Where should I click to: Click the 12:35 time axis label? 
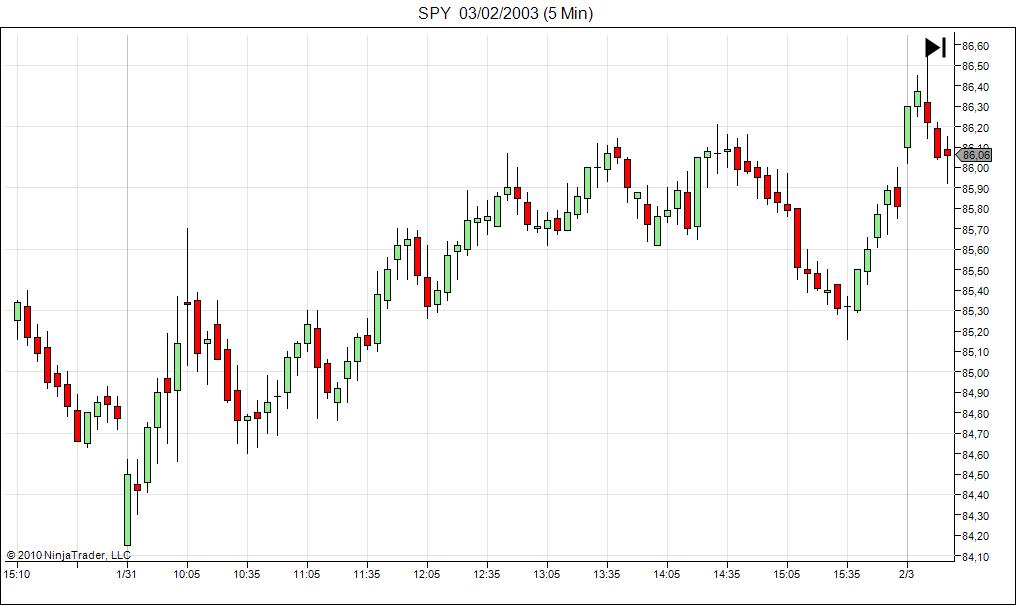pyautogui.click(x=487, y=574)
